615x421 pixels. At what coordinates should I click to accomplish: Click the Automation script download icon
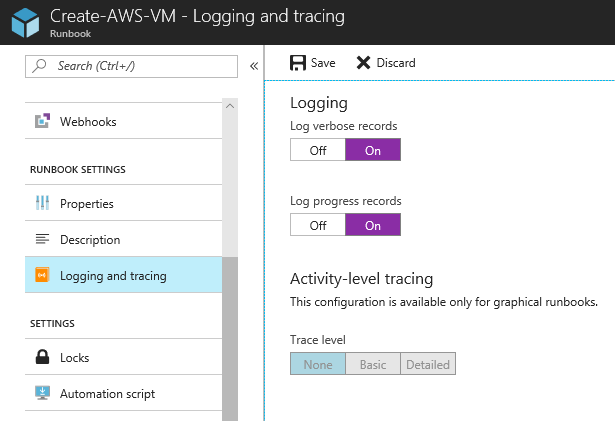tap(42, 394)
